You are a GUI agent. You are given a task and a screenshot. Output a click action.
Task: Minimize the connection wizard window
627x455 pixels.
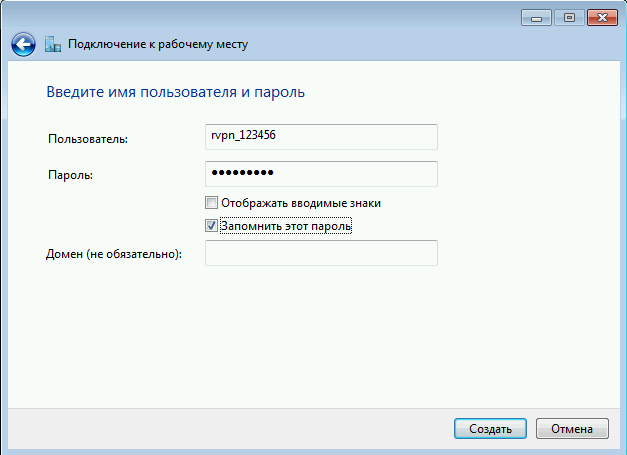coord(536,18)
